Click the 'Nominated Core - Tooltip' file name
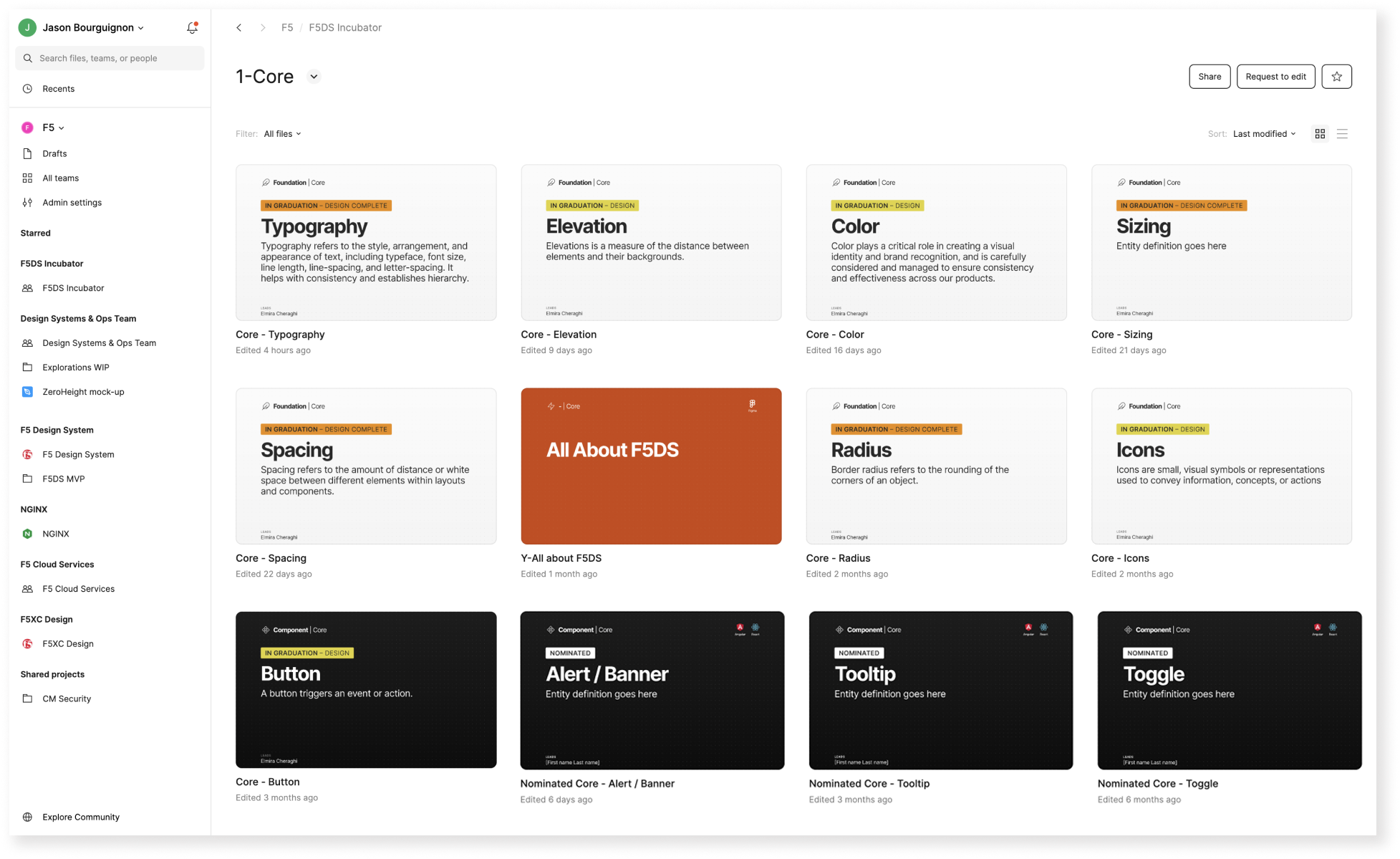Image resolution: width=1400 pixels, height=859 pixels. click(869, 784)
